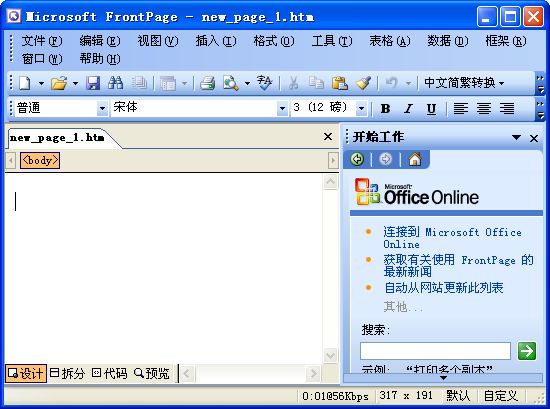Image resolution: width=550 pixels, height=409 pixels.
Task: Toggle Italic formatting
Action: [408, 108]
